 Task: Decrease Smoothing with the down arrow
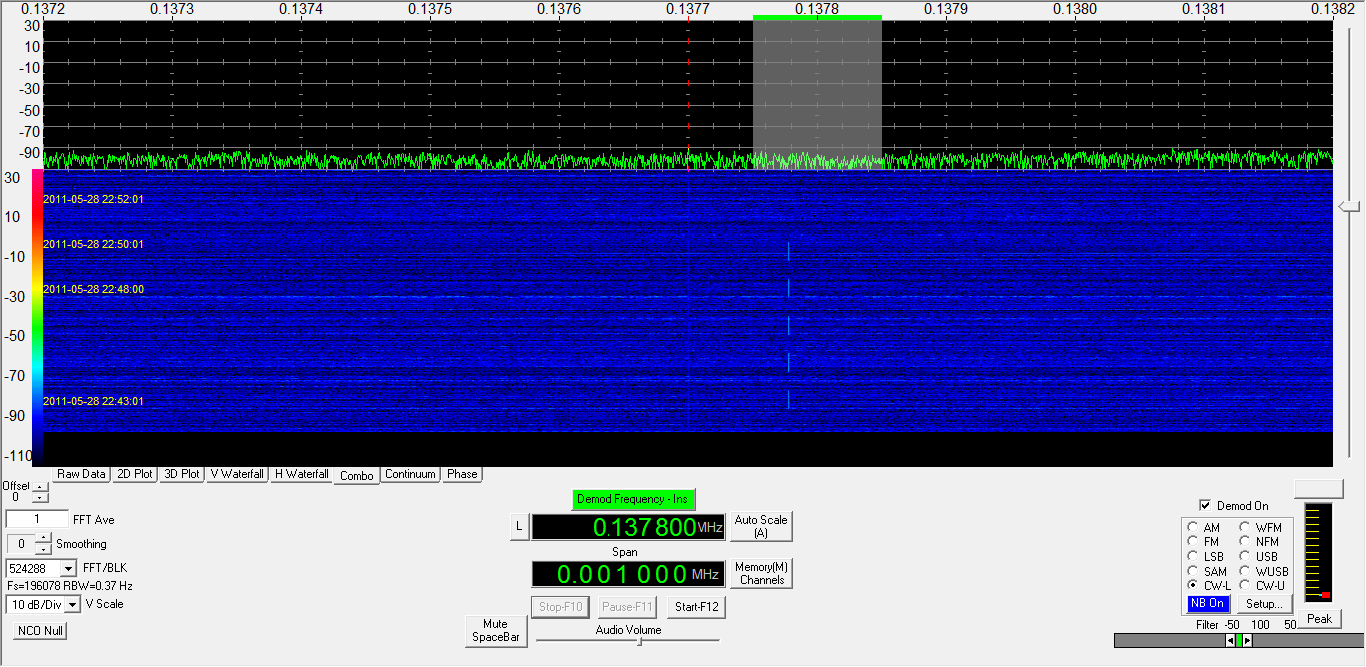[x=43, y=549]
